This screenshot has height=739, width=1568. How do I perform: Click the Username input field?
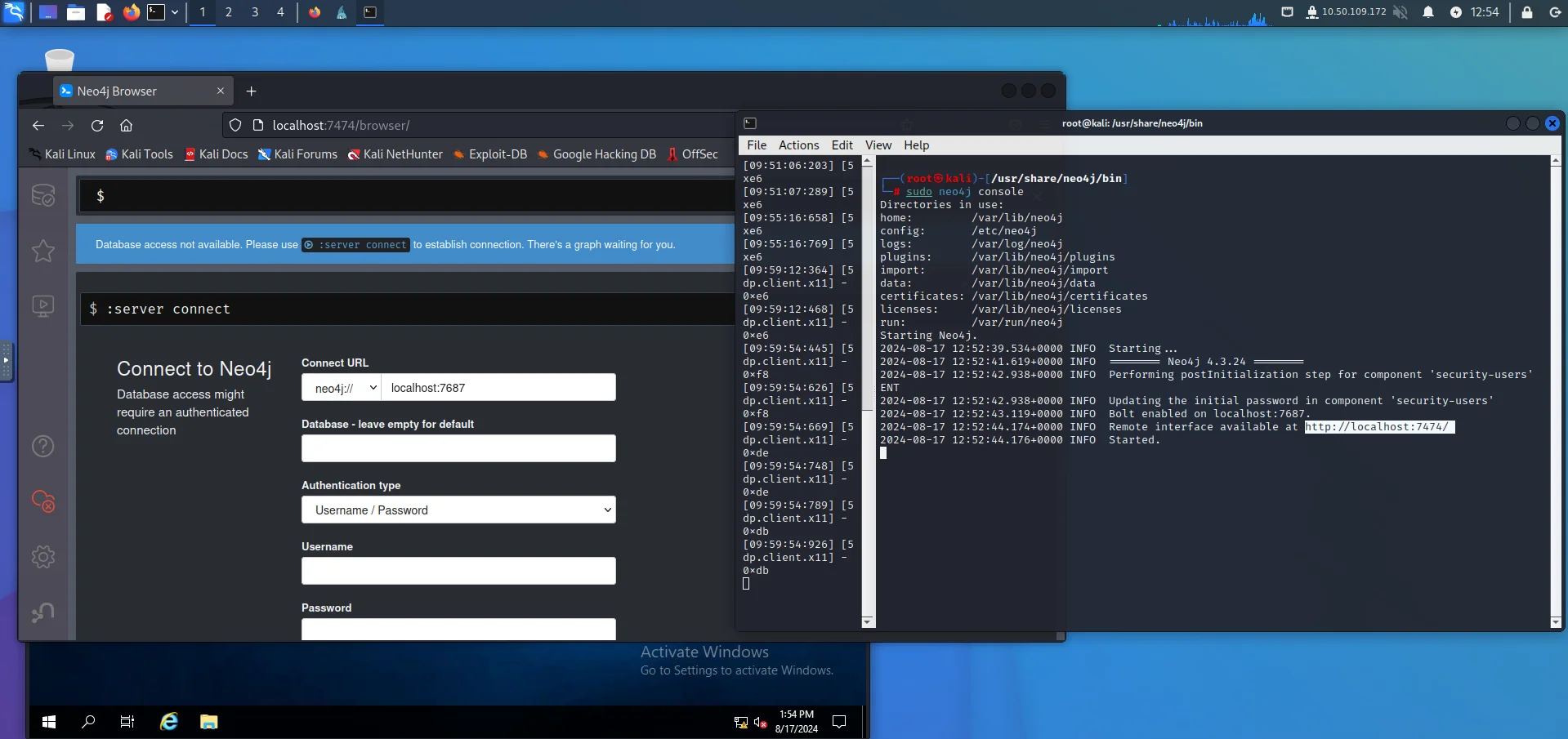click(x=458, y=571)
